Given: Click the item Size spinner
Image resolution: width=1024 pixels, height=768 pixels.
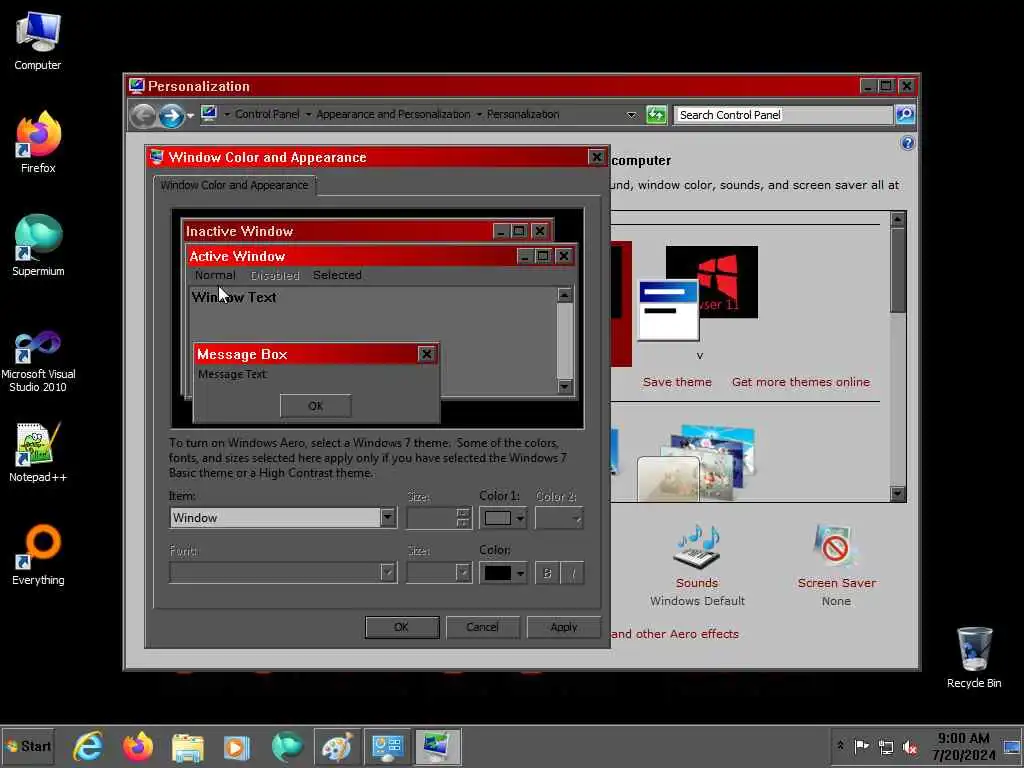Looking at the screenshot, I should [462, 518].
